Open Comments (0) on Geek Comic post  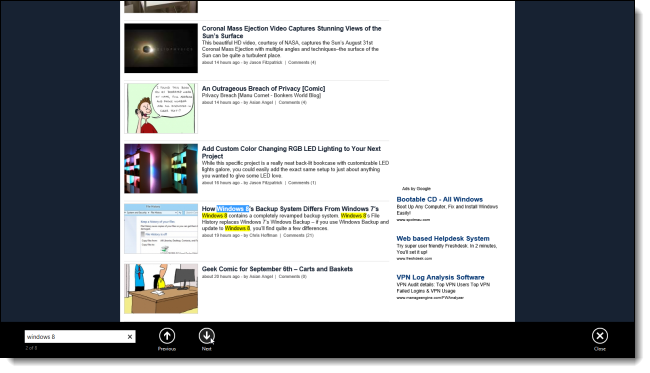click(293, 276)
